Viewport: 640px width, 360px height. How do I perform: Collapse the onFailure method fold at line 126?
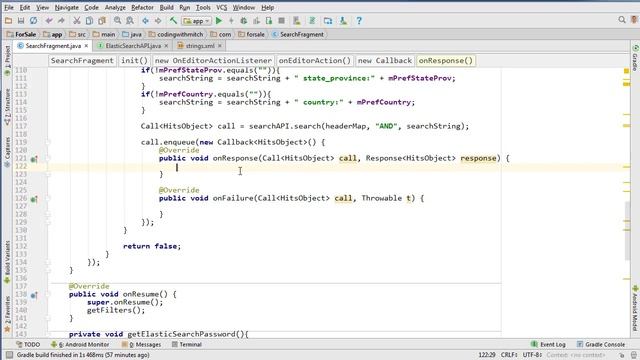click(48, 198)
